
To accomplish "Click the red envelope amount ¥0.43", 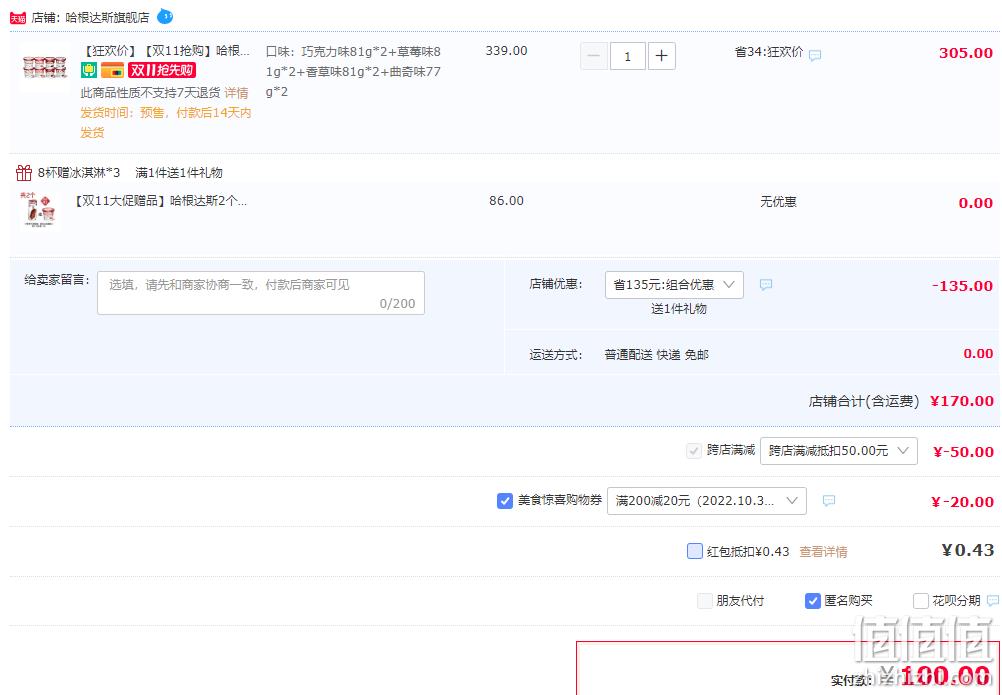I will pos(967,551).
